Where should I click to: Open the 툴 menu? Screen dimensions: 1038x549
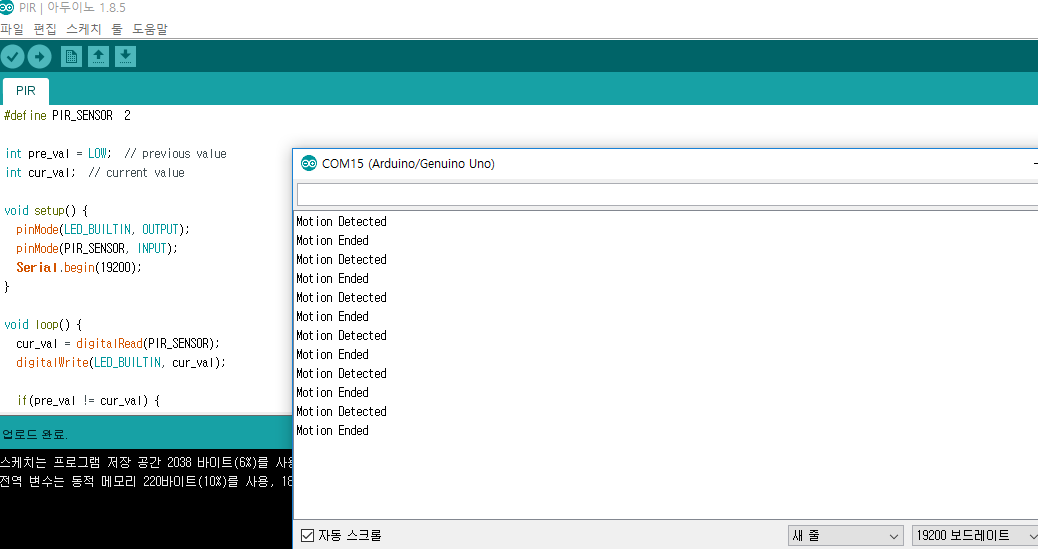click(x=117, y=29)
